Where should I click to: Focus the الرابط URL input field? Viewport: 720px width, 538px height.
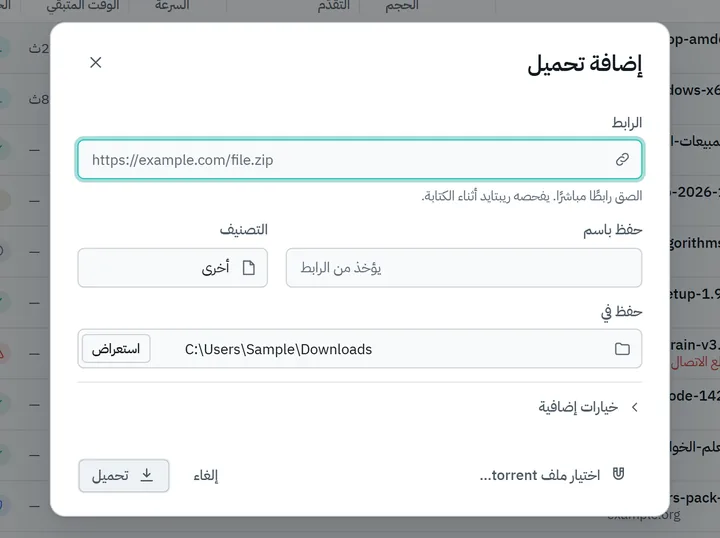point(360,159)
